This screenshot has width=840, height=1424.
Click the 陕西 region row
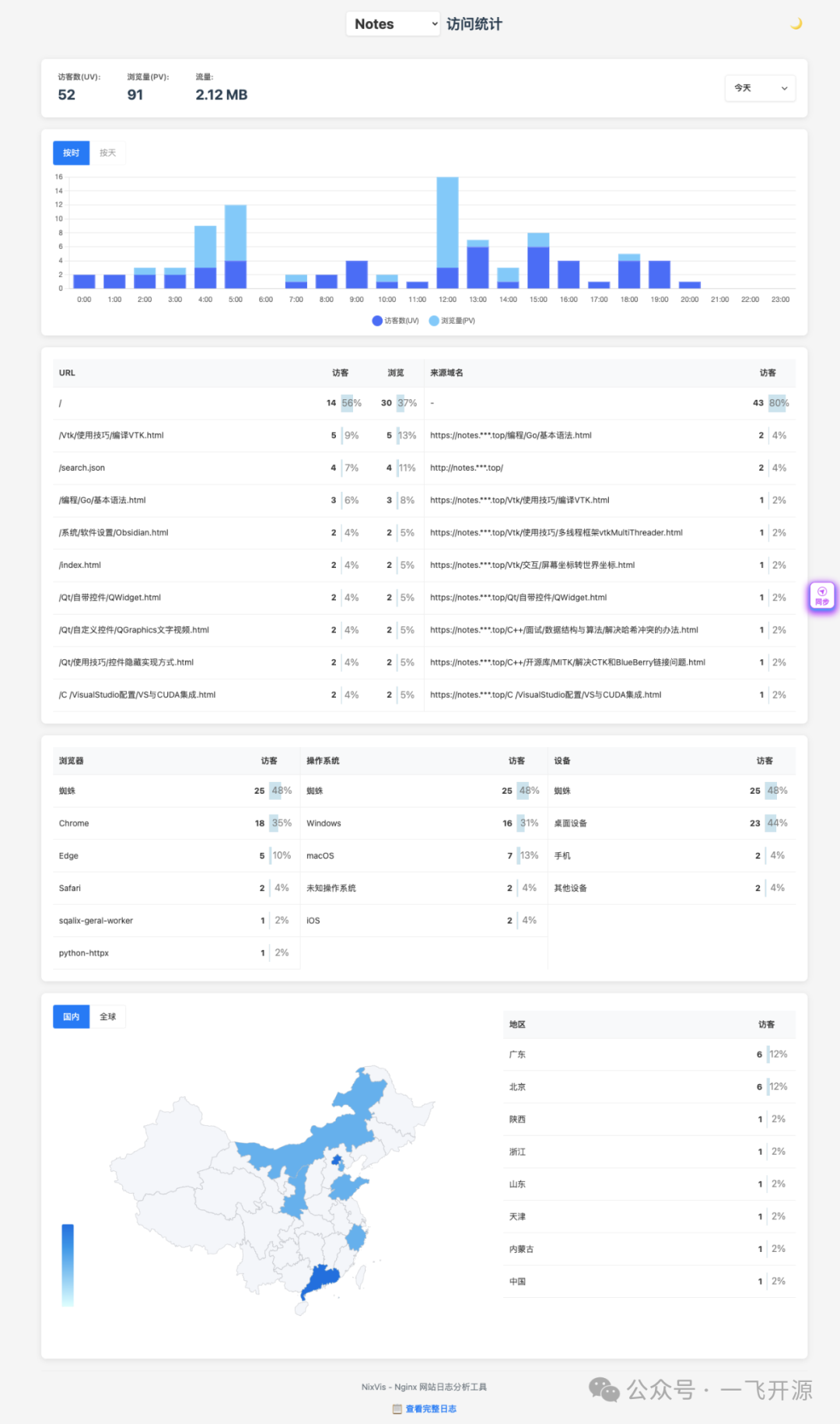(649, 1120)
